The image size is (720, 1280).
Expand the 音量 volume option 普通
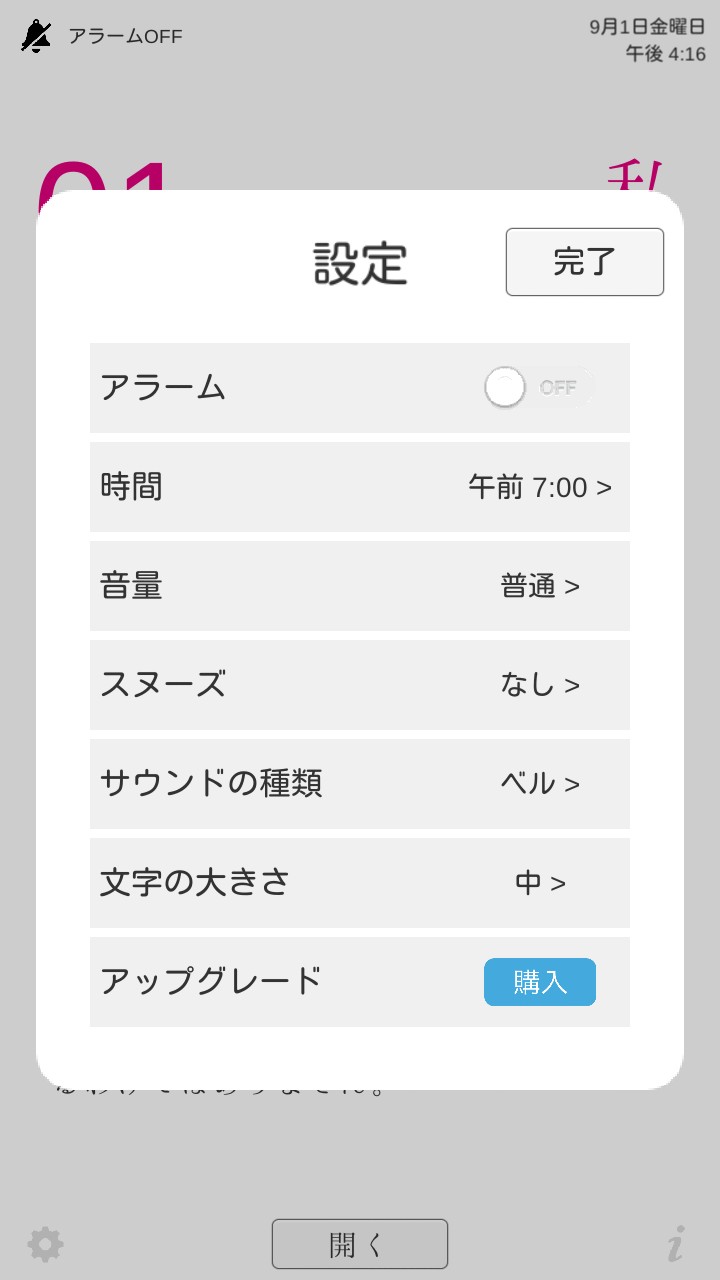click(x=540, y=587)
